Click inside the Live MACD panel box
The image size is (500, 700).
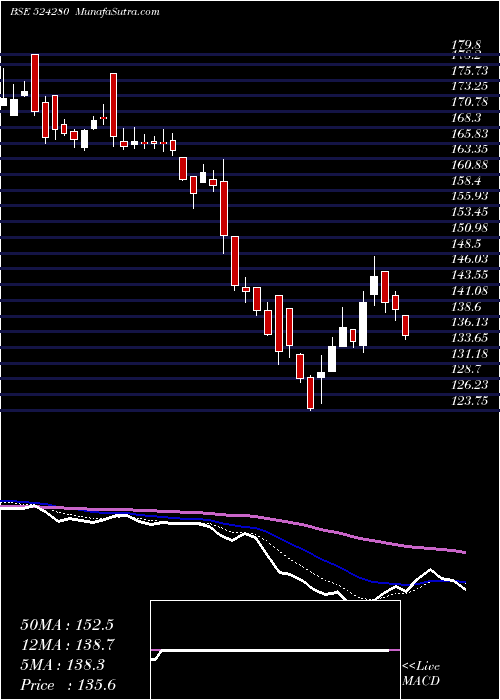[x=275, y=650]
